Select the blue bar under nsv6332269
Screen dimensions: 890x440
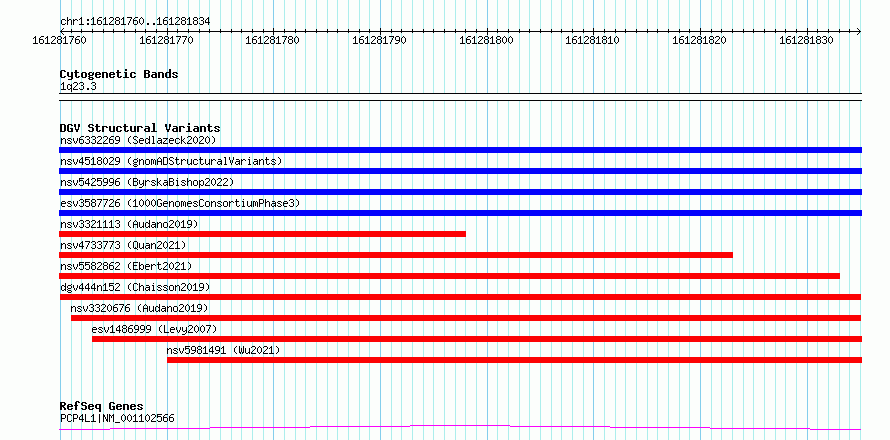coord(460,150)
